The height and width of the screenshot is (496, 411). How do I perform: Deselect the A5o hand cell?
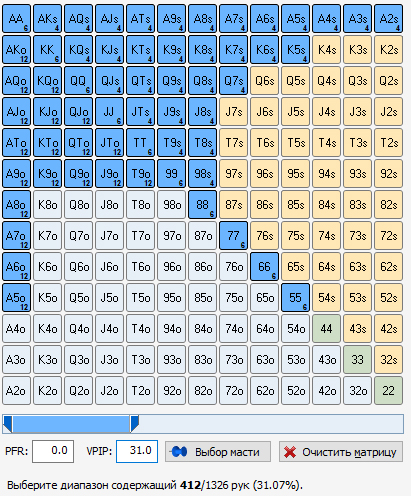coord(16,298)
